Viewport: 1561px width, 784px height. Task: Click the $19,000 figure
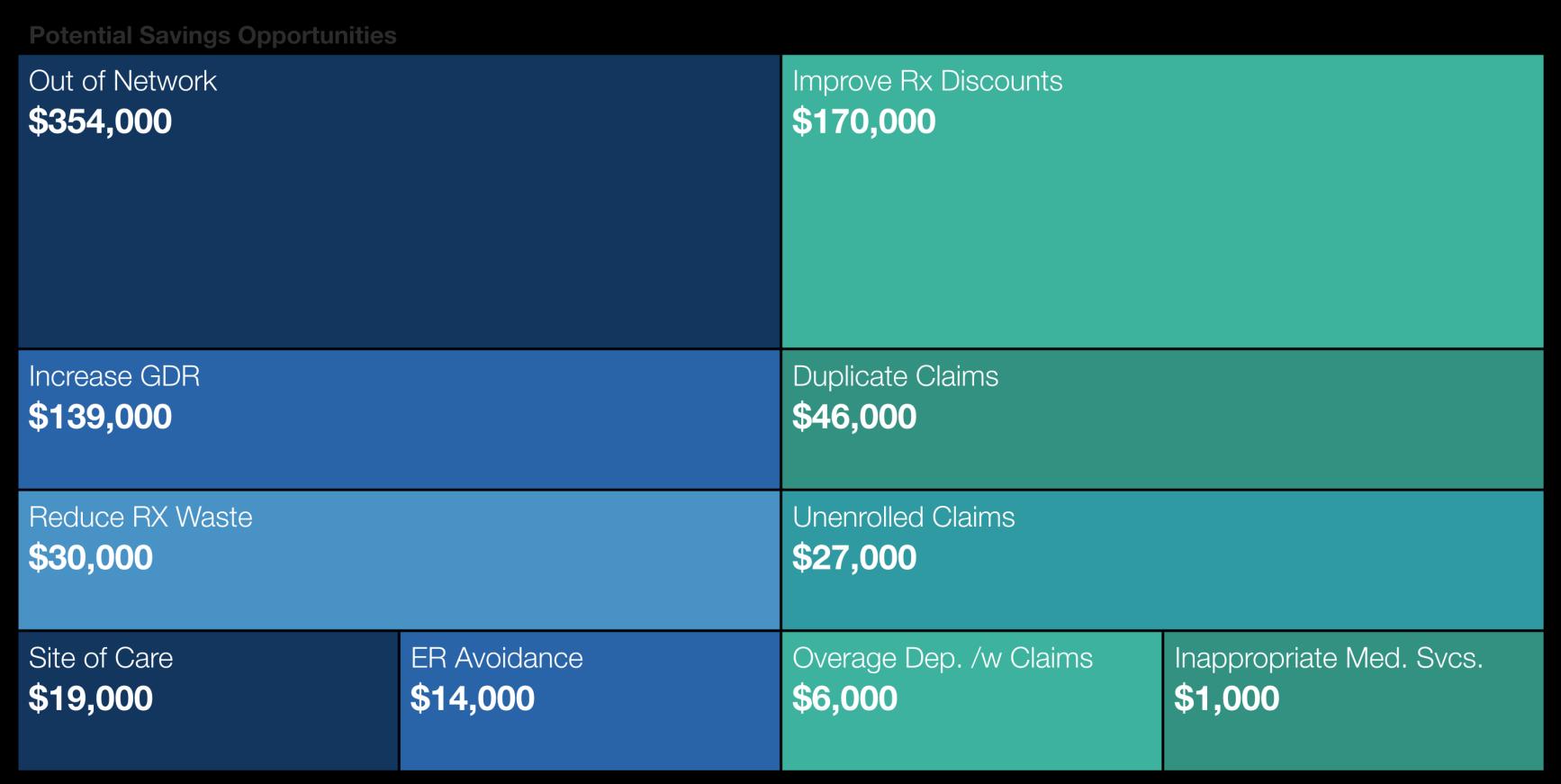tap(91, 698)
